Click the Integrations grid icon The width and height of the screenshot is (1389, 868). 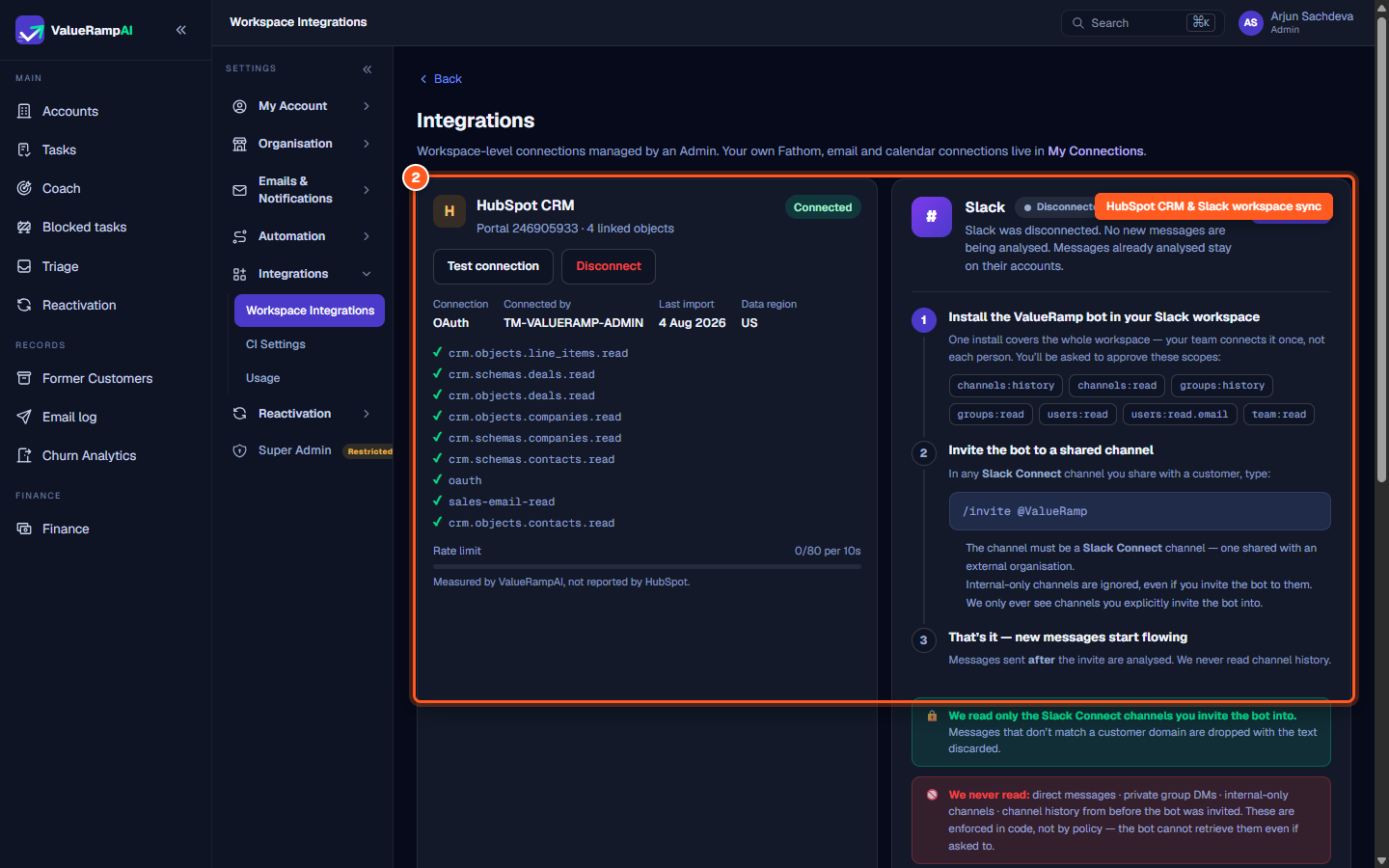coord(239,274)
